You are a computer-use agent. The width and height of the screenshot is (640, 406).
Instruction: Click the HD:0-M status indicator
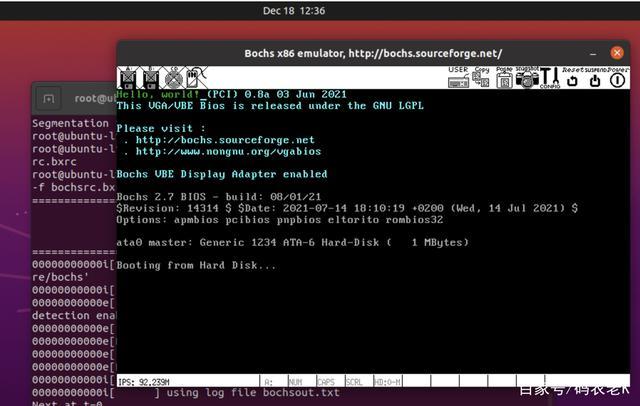coord(387,382)
